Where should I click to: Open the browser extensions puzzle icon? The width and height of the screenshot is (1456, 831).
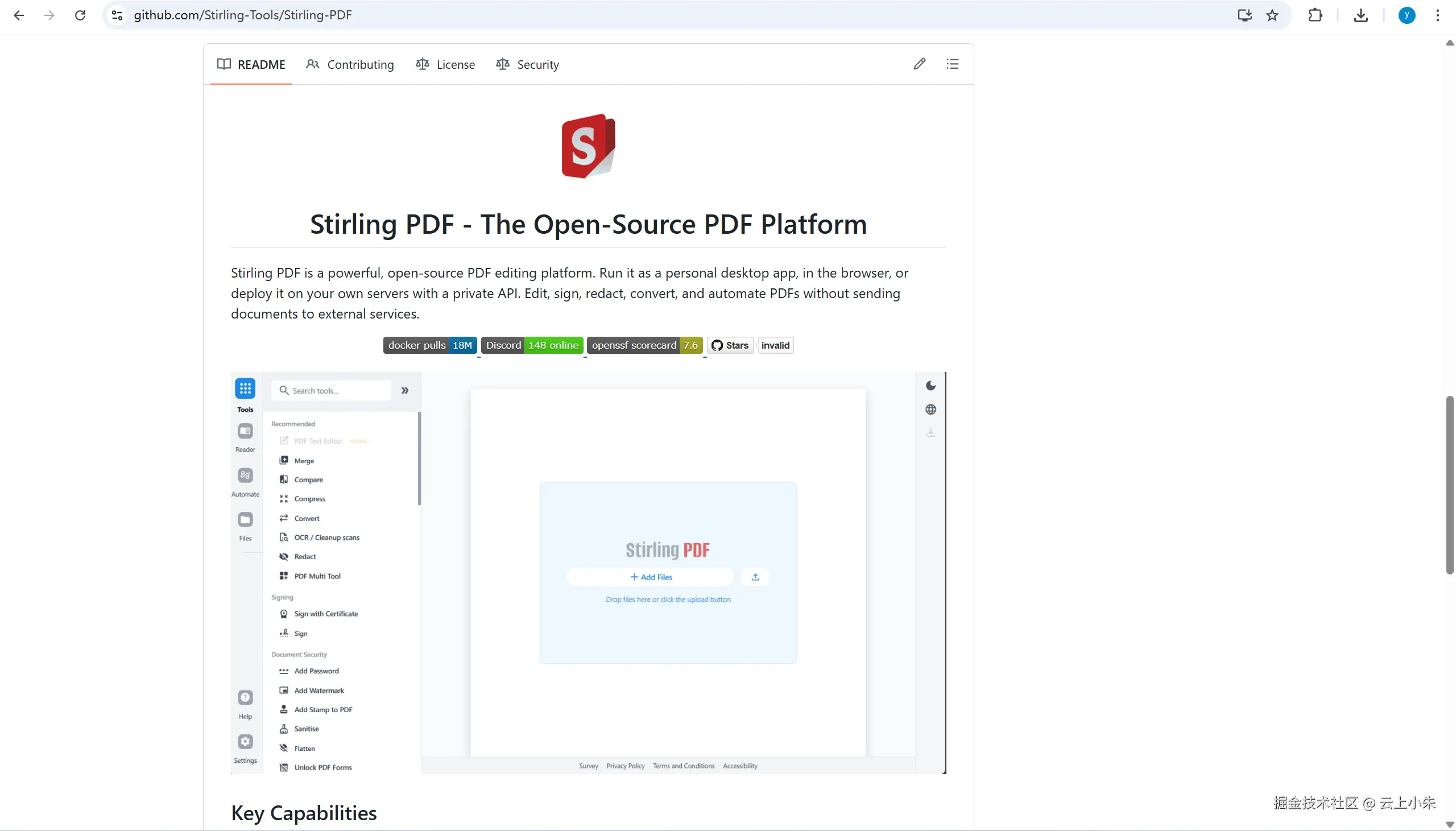pyautogui.click(x=1315, y=15)
